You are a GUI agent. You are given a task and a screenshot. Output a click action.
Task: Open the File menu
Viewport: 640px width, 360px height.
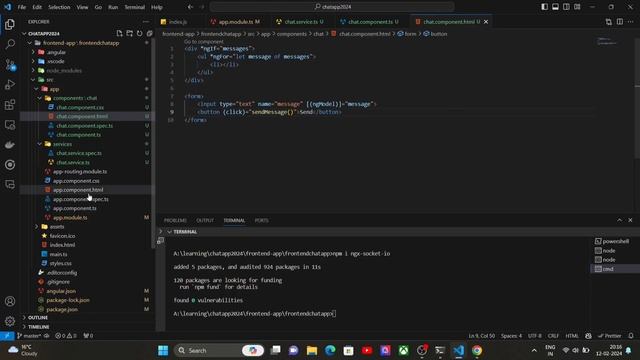click(22, 7)
